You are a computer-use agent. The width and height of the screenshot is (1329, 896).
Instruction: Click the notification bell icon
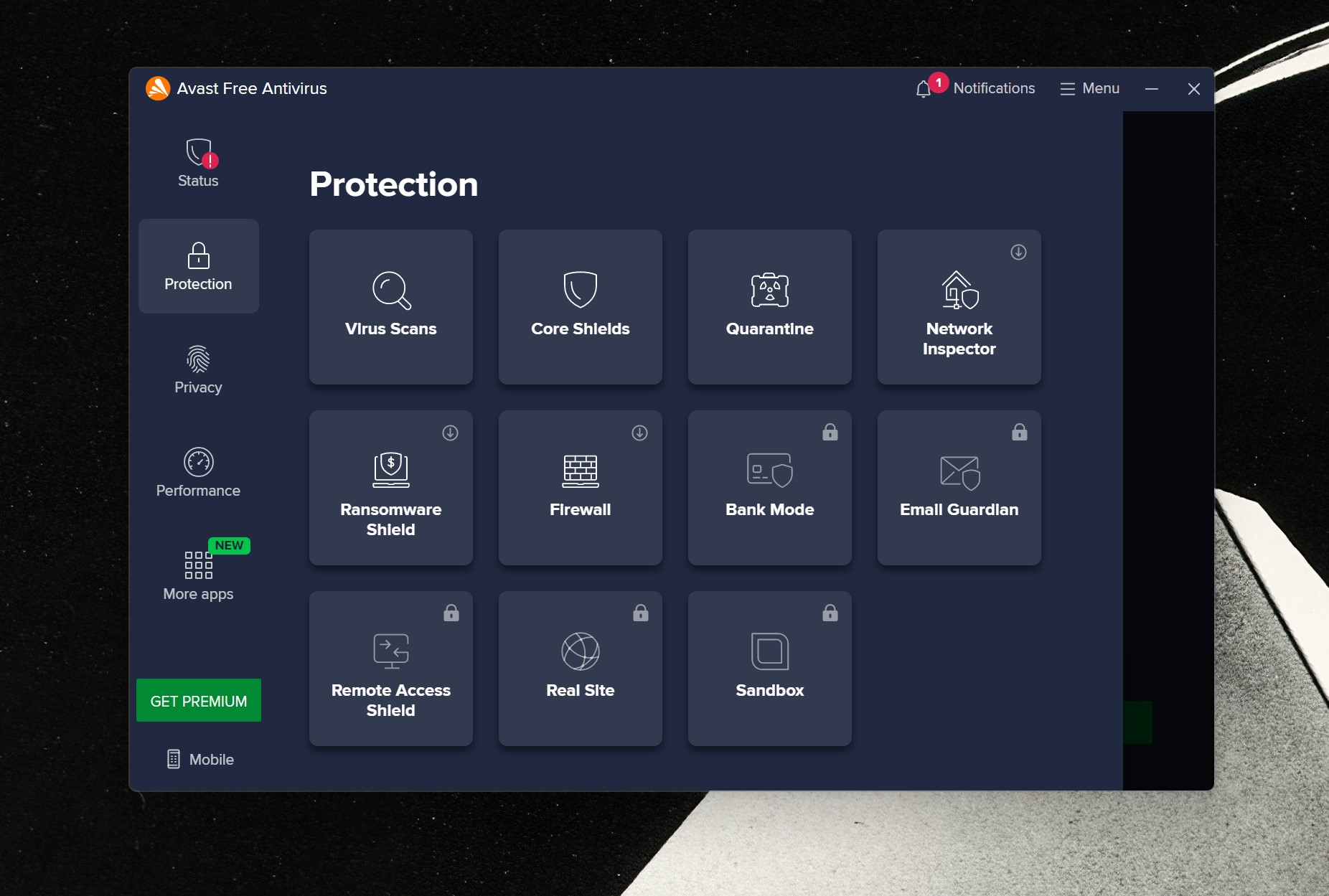[924, 89]
